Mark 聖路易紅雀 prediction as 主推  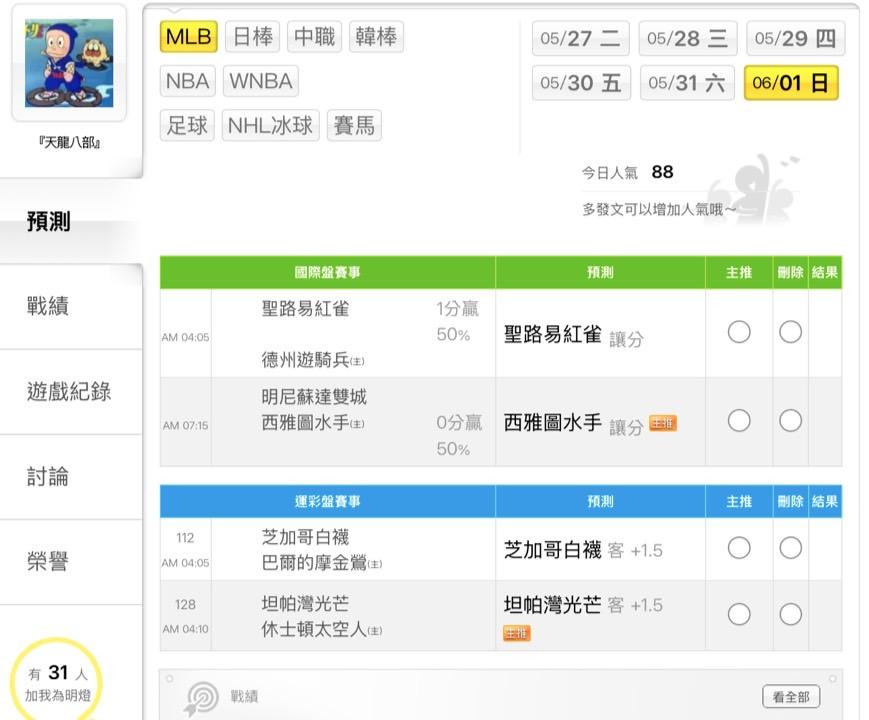(x=739, y=332)
